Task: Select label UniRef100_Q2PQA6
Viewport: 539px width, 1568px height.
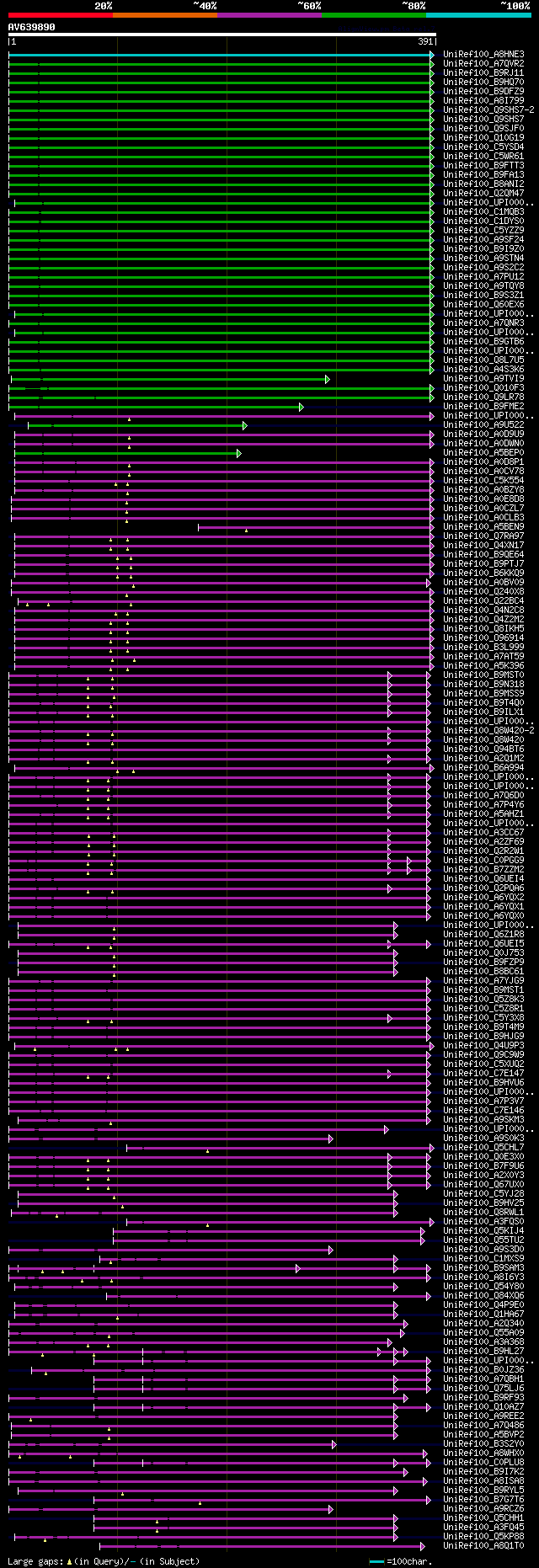Action: click(x=483, y=888)
